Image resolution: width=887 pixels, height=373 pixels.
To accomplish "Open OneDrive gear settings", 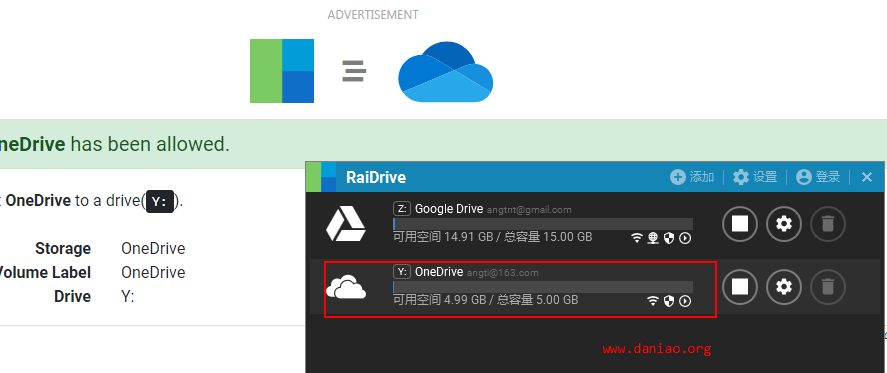I will (x=783, y=287).
